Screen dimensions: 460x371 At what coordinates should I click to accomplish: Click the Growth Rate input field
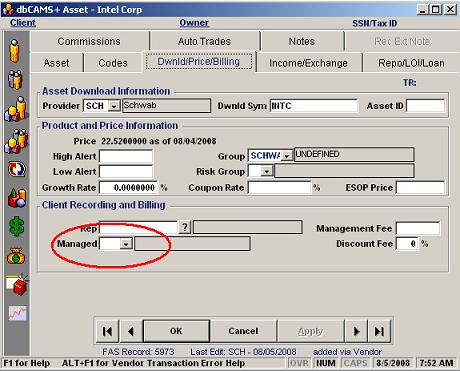click(x=128, y=188)
